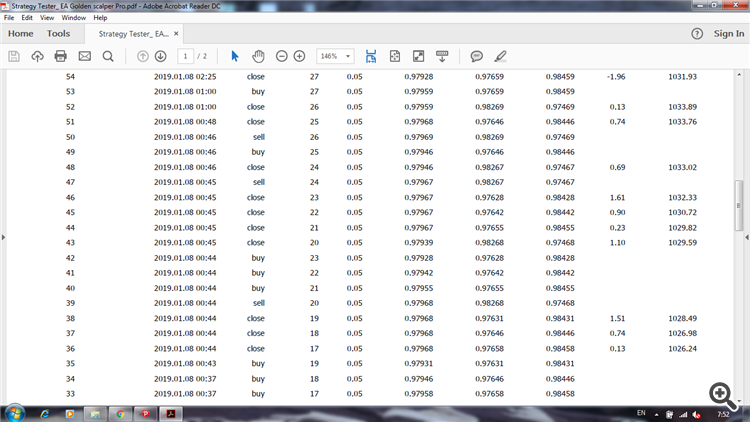Viewport: 750px width, 422px height.
Task: Open the Find text magnifier icon
Action: coord(108,56)
